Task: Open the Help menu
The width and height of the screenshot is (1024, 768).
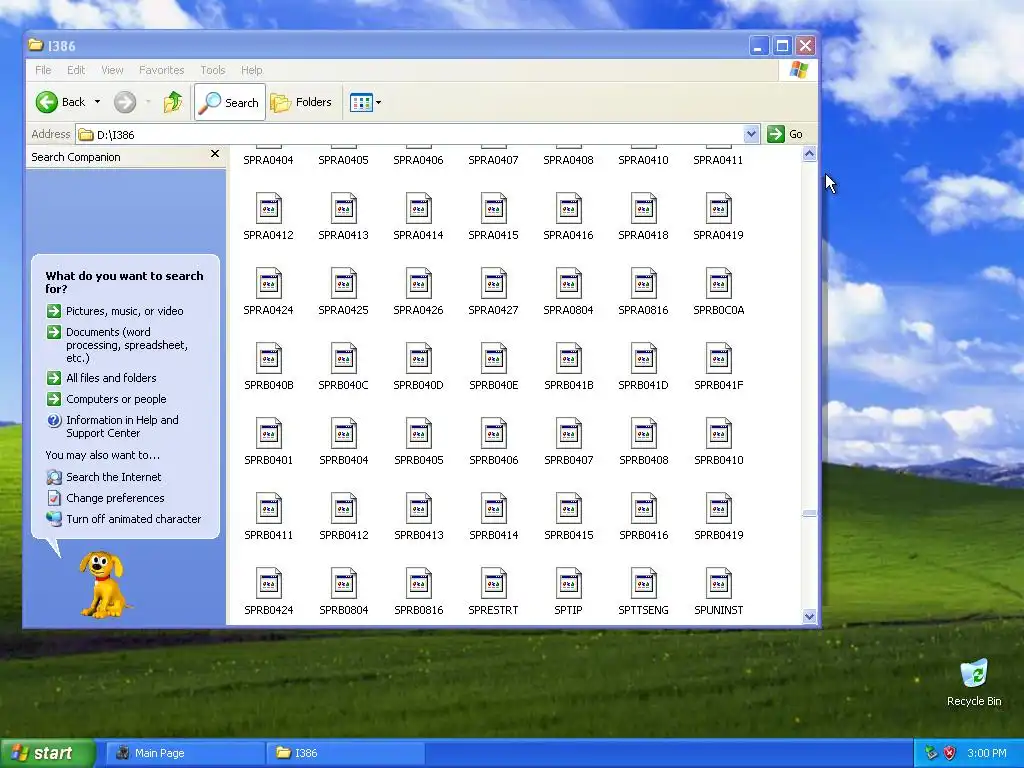Action: point(251,70)
